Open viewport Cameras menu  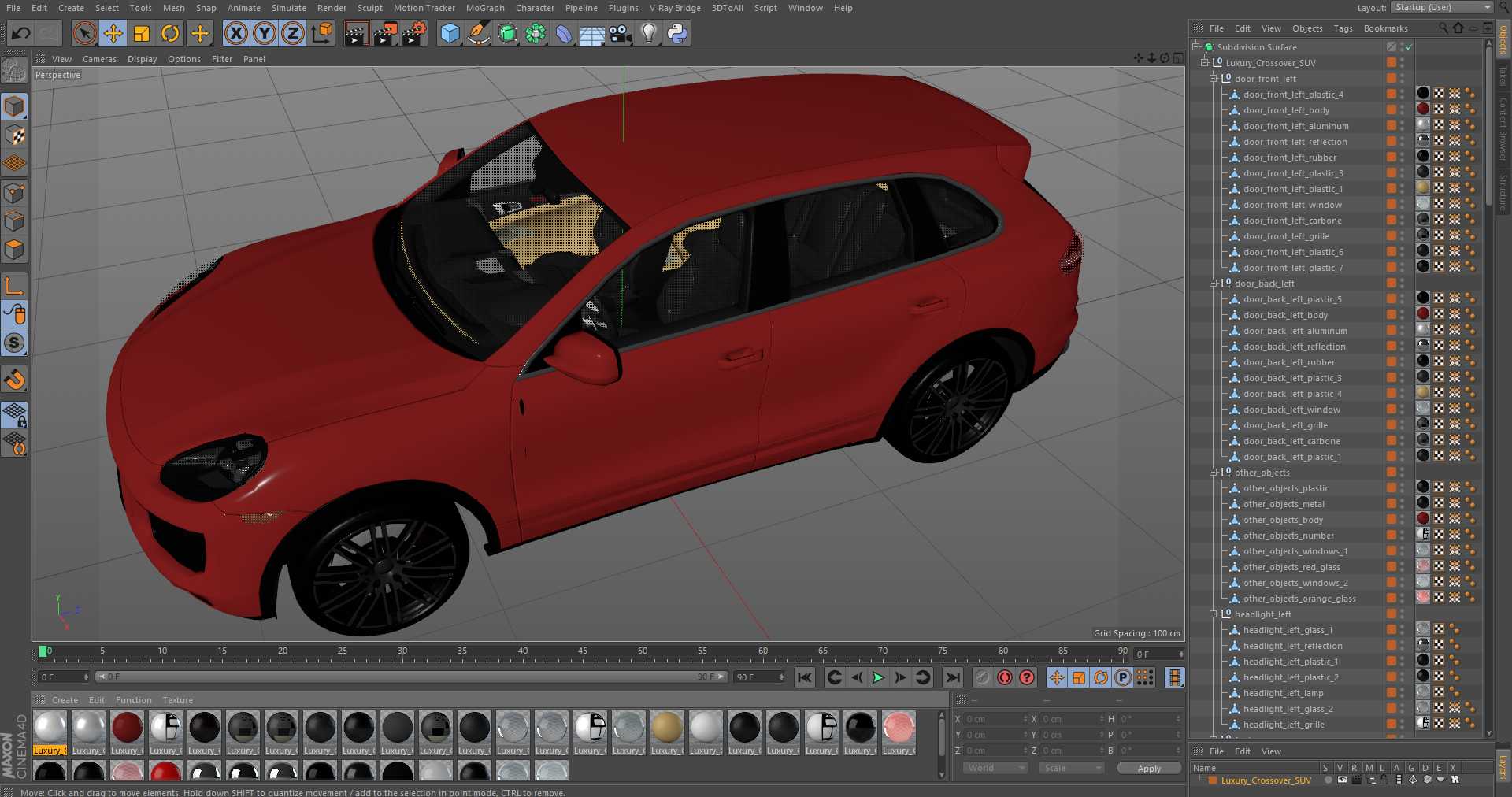pos(99,59)
